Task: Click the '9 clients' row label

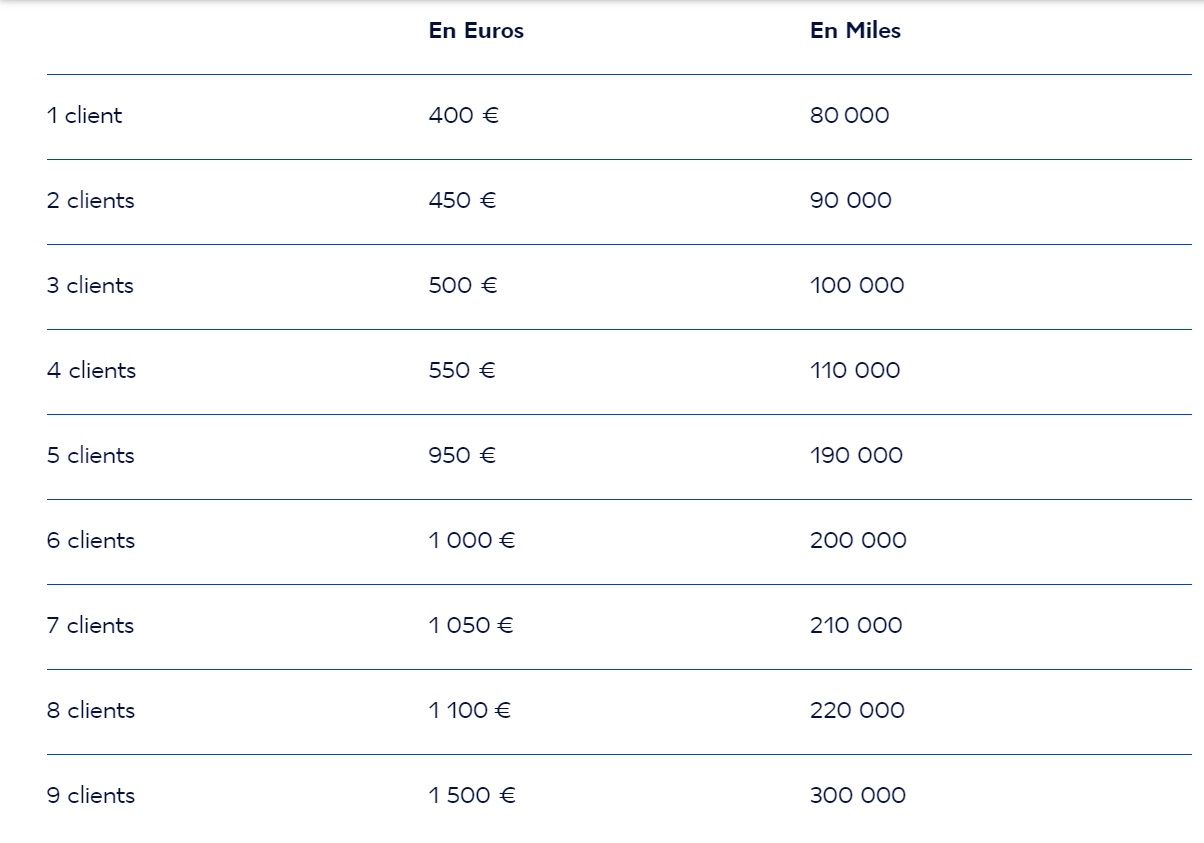Action: point(90,796)
